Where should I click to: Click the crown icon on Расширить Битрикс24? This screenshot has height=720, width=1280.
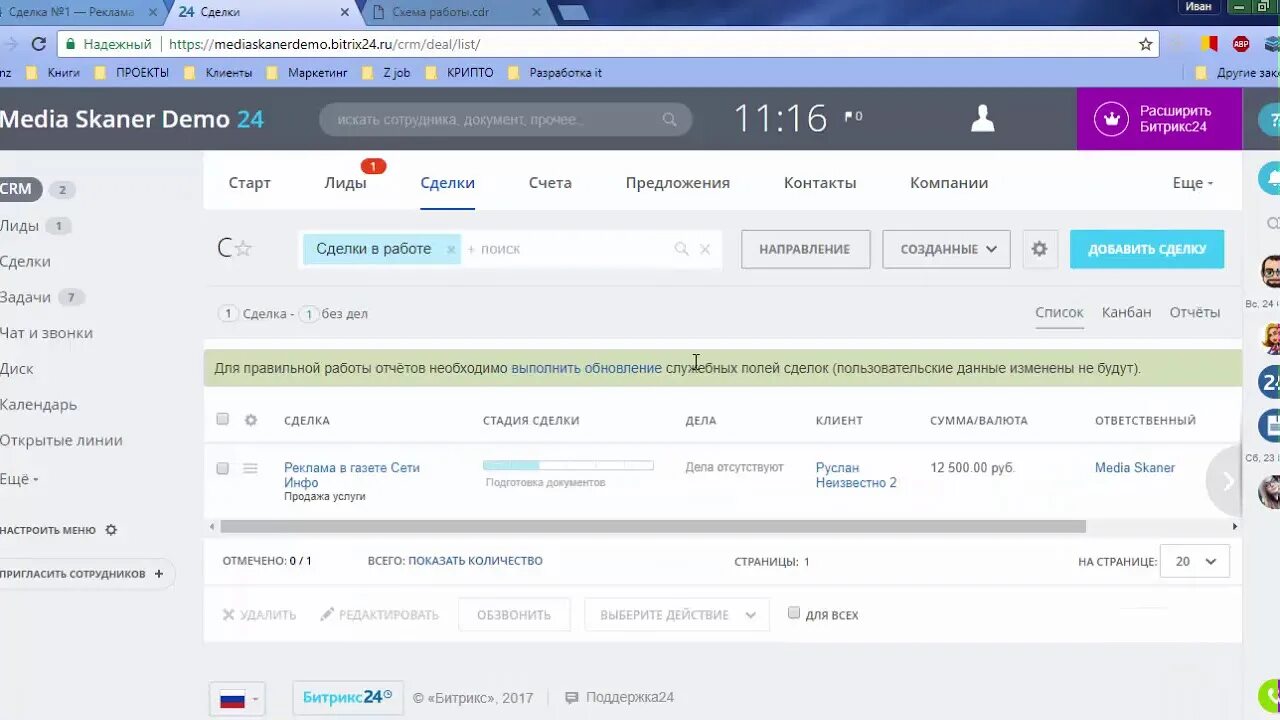(1111, 119)
